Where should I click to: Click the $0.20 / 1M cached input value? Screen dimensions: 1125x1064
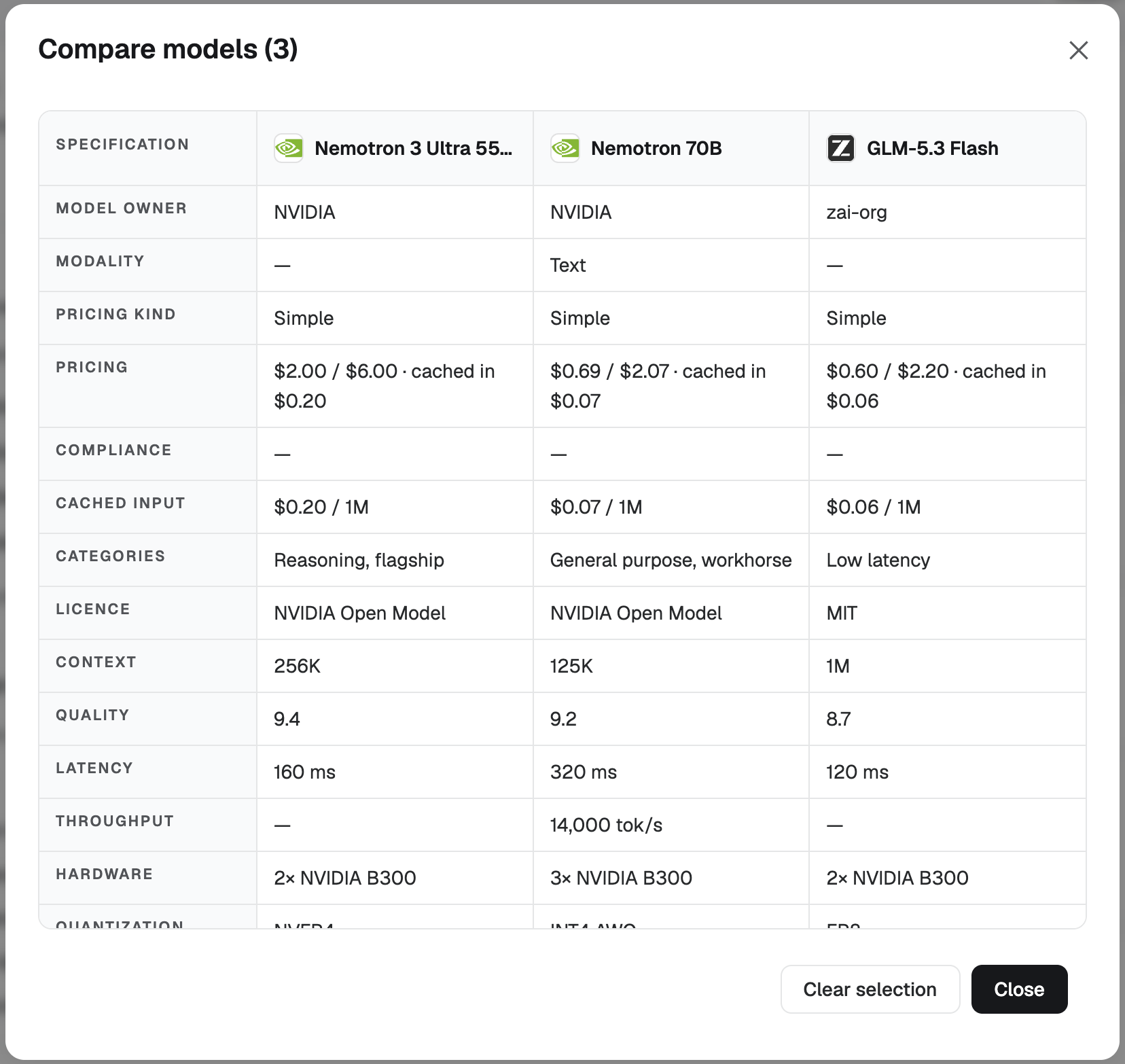coord(321,508)
